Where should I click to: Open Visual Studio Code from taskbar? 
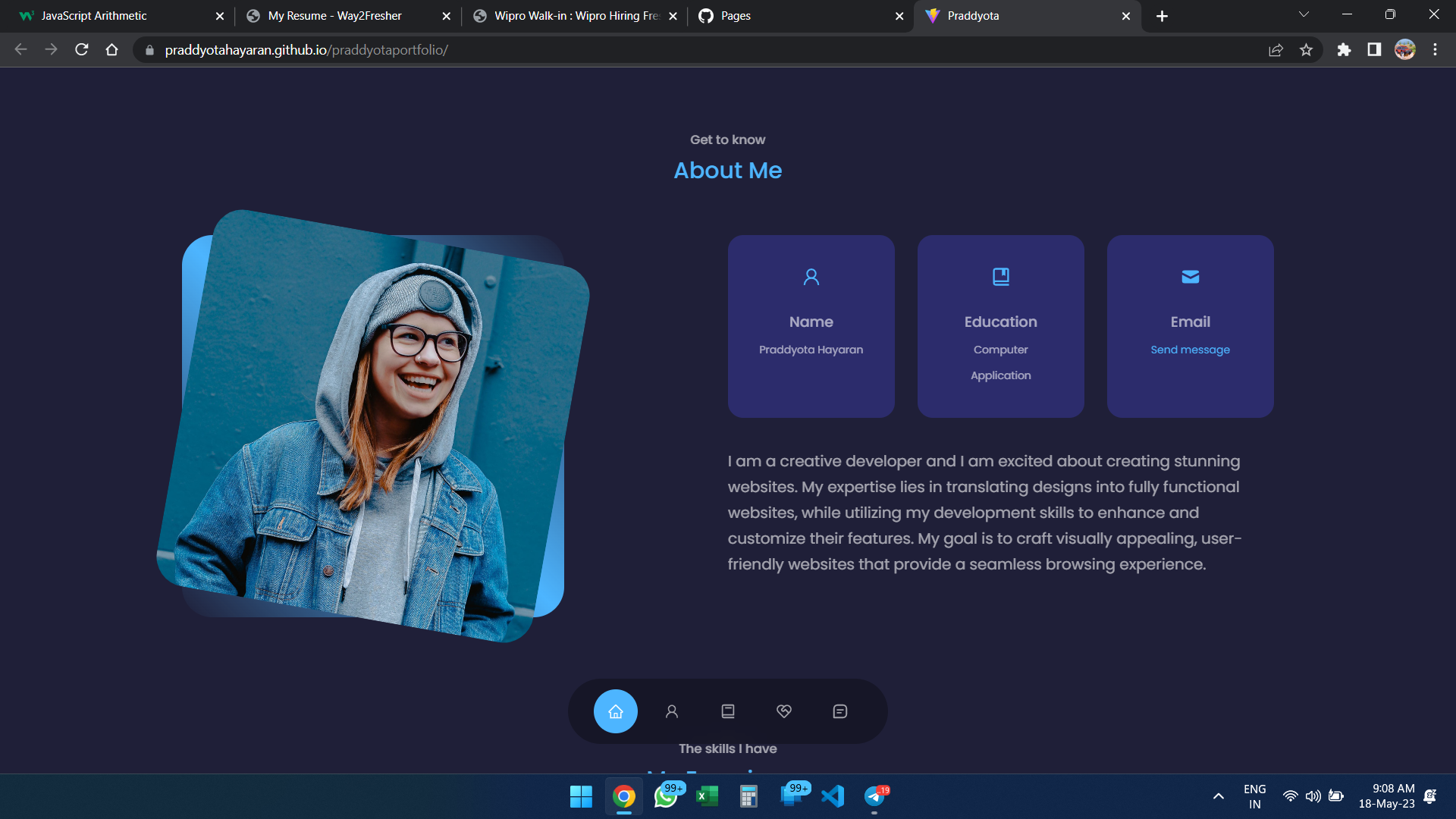tap(833, 796)
